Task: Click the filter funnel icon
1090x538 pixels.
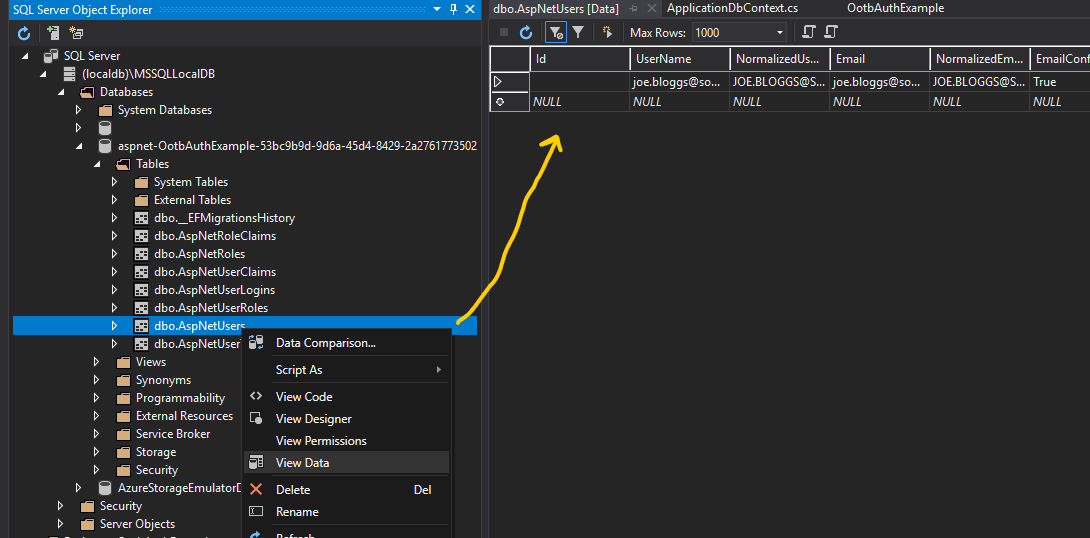Action: 578,32
